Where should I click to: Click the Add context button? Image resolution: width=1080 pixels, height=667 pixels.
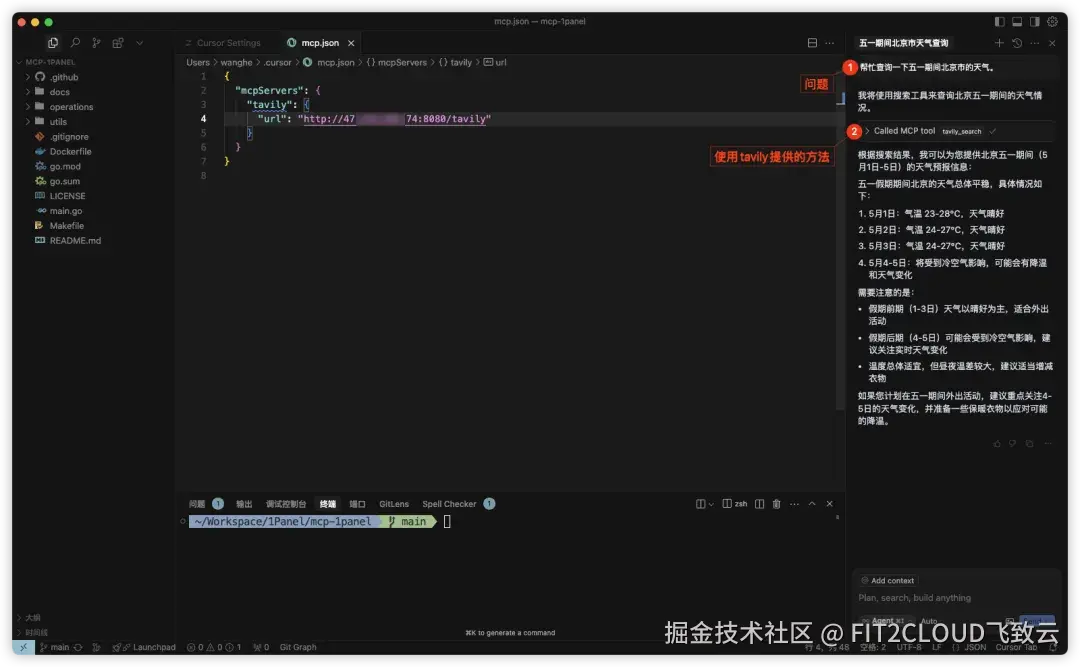pyautogui.click(x=889, y=581)
